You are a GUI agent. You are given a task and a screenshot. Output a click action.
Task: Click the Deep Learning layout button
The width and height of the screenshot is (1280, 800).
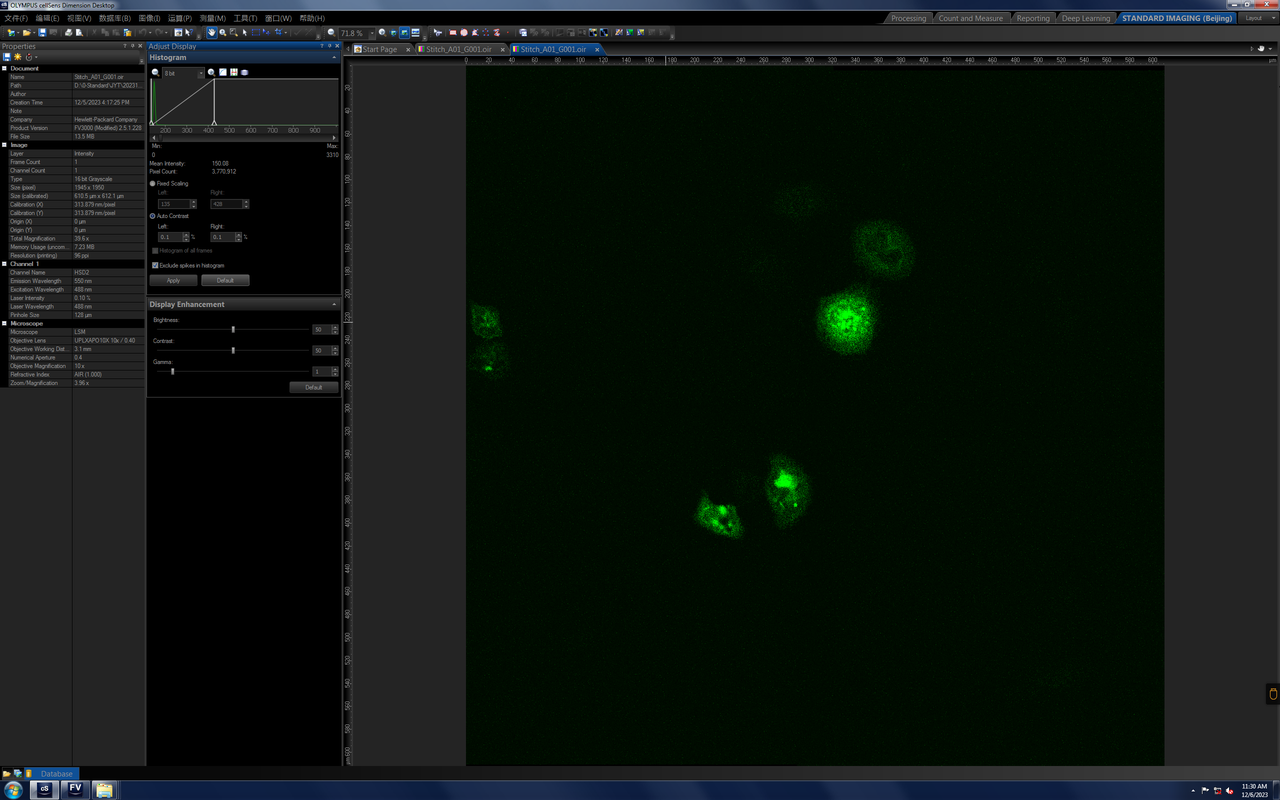coord(1086,18)
